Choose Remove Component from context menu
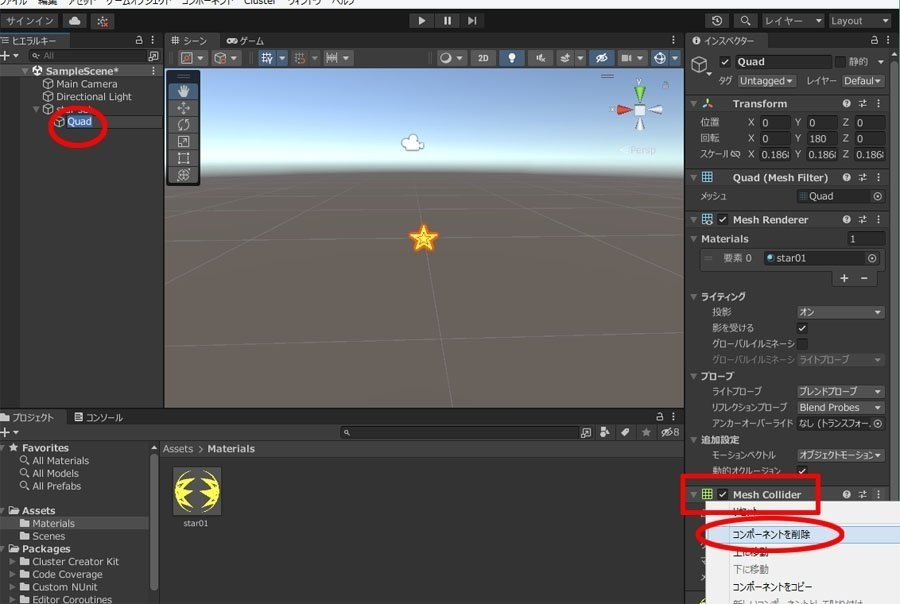The height and width of the screenshot is (604, 900). tap(771, 535)
